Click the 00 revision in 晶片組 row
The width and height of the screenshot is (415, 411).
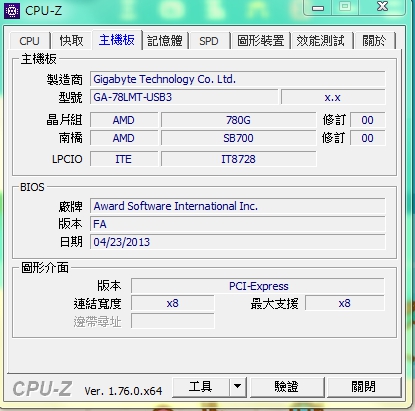click(x=367, y=120)
